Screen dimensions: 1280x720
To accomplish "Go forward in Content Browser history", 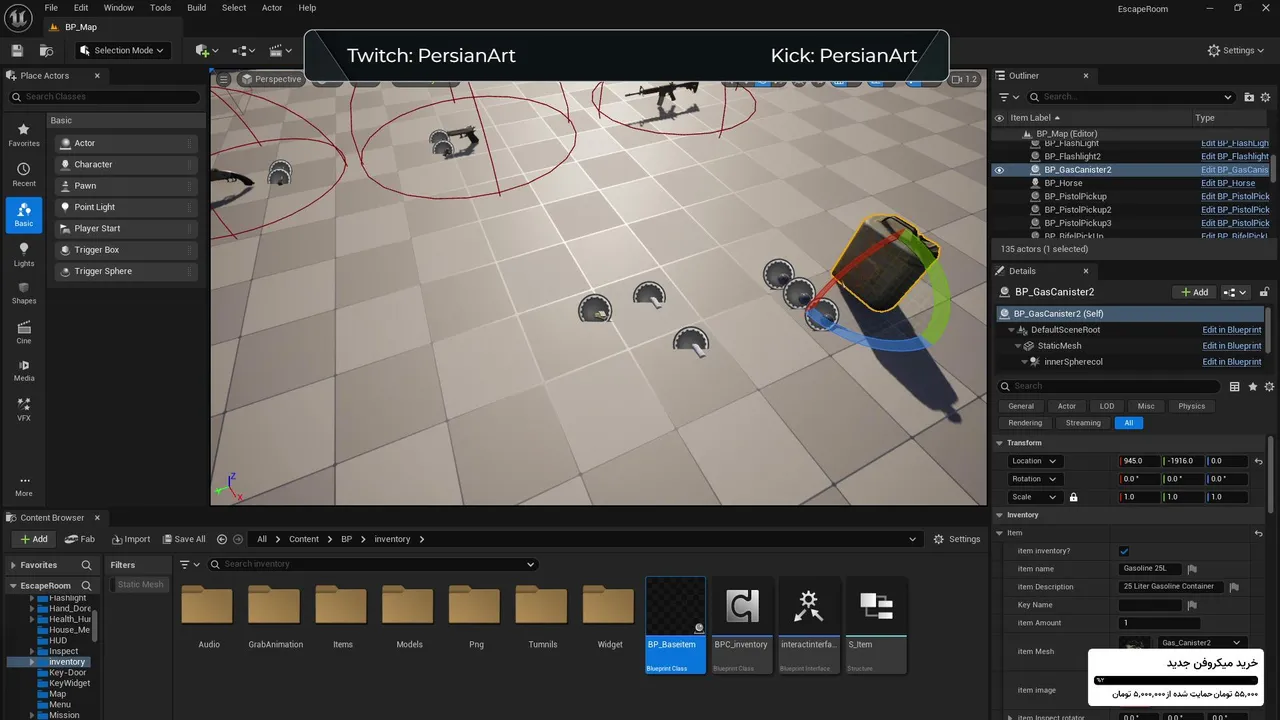I will tap(238, 539).
